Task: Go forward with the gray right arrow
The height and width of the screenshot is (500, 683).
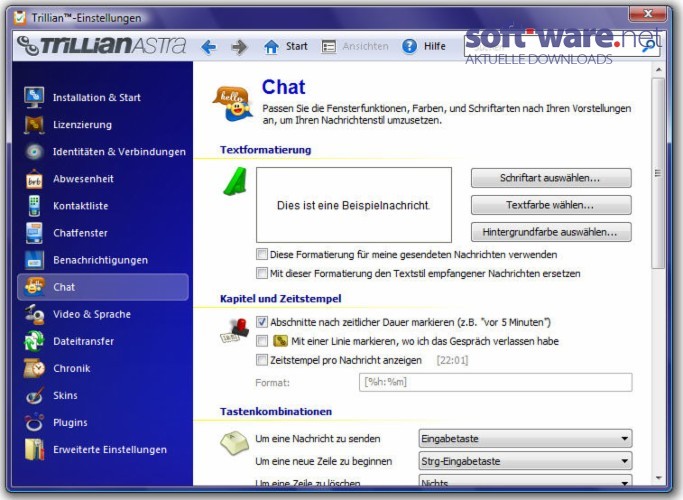Action: [x=239, y=47]
